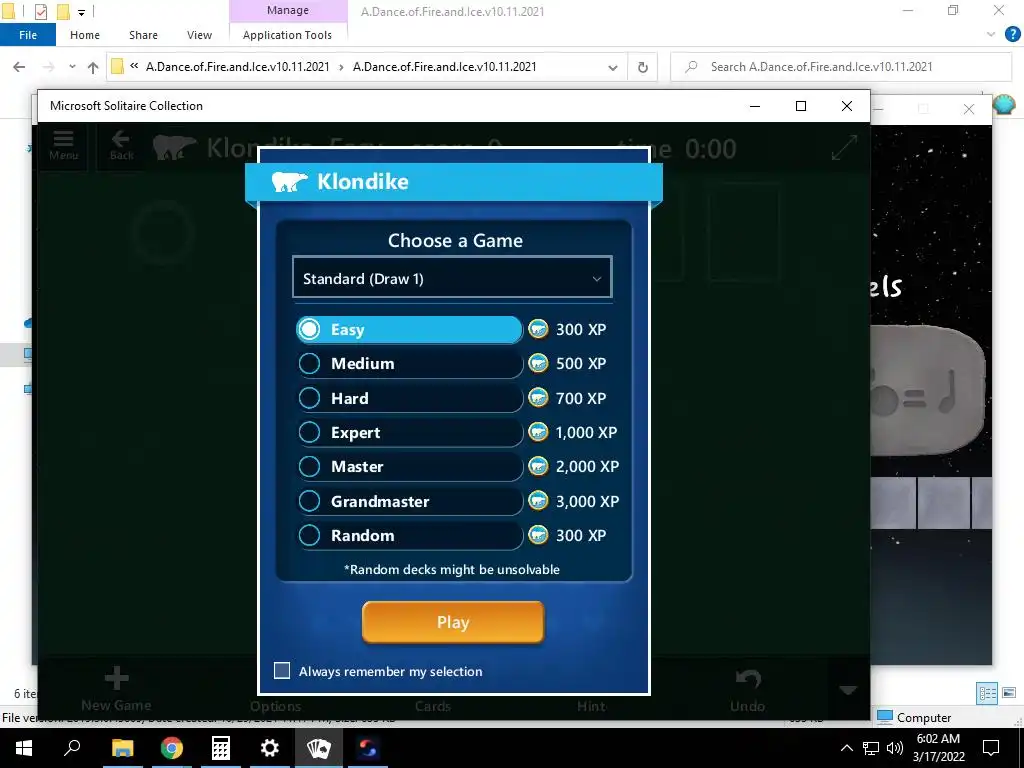This screenshot has width=1024, height=768.
Task: Pick the Expert difficulty option
Action: coord(409,432)
